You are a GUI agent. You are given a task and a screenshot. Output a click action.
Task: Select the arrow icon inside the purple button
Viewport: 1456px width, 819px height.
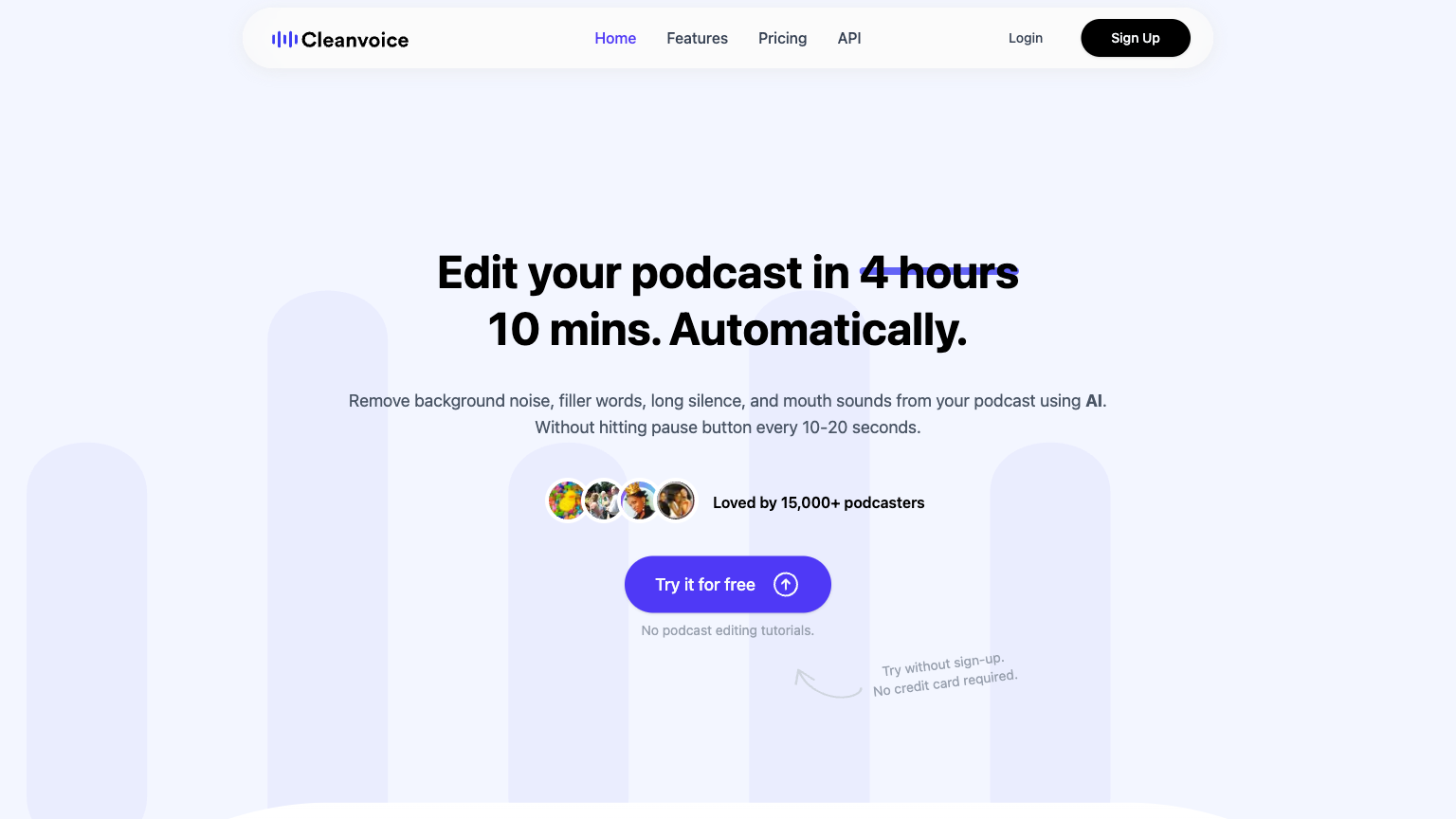pos(785,584)
